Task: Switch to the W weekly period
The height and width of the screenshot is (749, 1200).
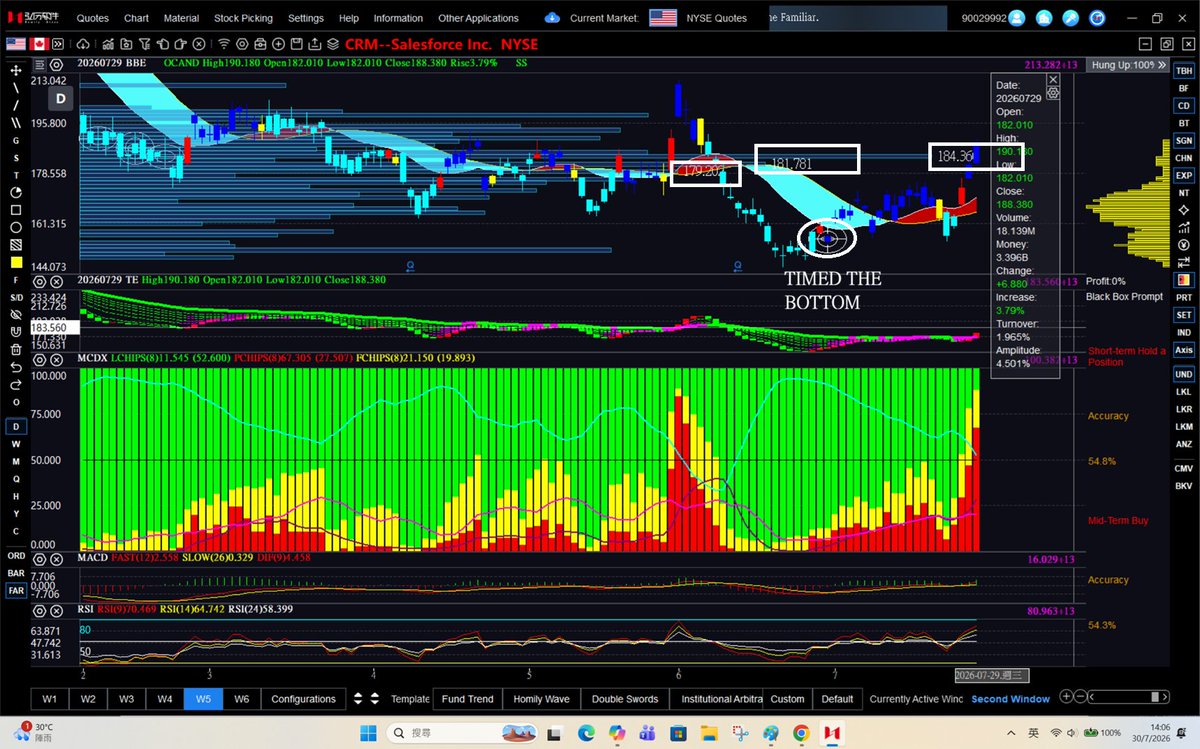Action: 16,444
